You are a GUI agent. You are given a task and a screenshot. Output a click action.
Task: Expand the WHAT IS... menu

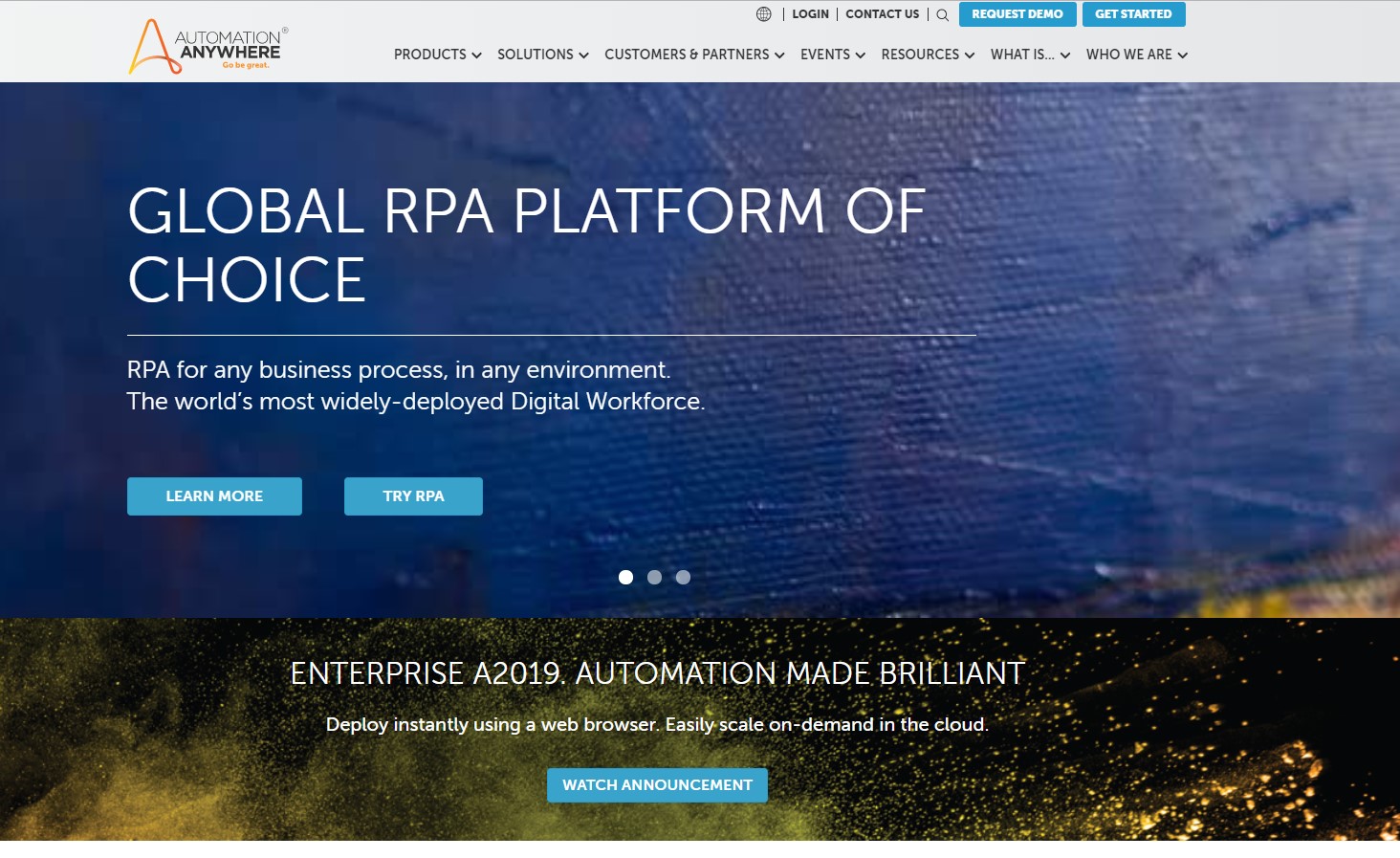pos(1030,55)
